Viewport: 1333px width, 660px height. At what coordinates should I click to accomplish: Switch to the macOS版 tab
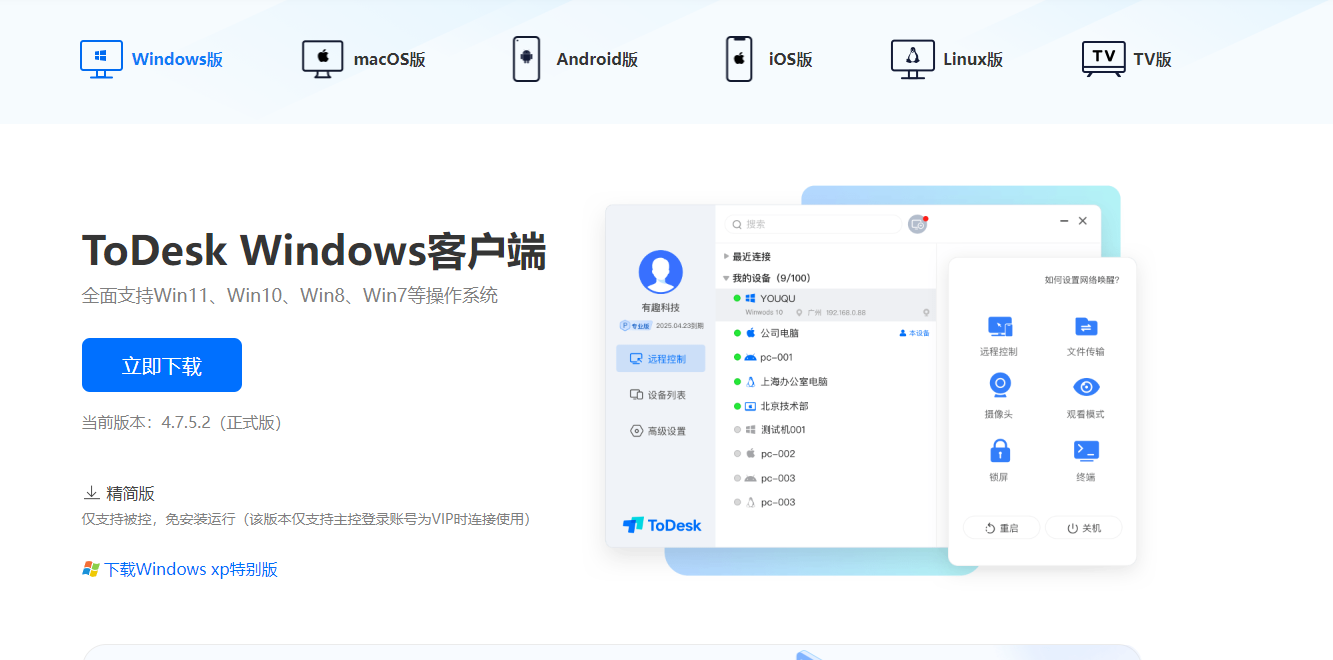coord(364,59)
